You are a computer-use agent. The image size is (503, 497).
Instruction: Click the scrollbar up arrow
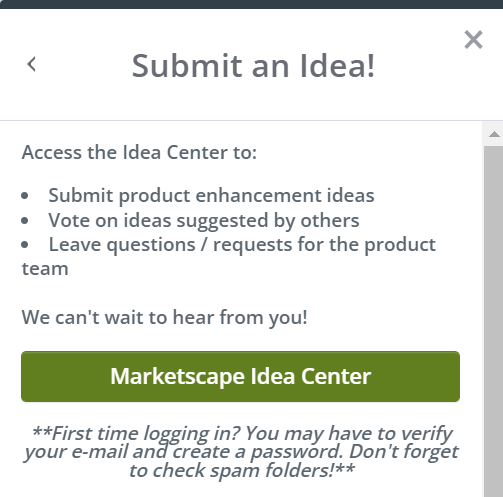pyautogui.click(x=494, y=134)
